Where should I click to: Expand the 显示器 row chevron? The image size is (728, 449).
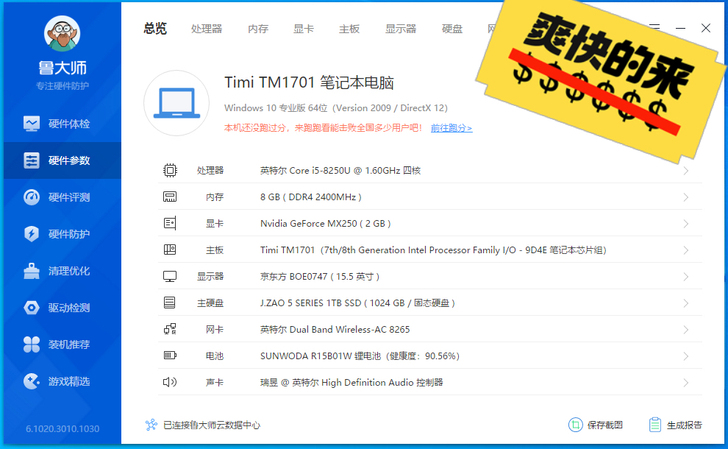click(686, 277)
